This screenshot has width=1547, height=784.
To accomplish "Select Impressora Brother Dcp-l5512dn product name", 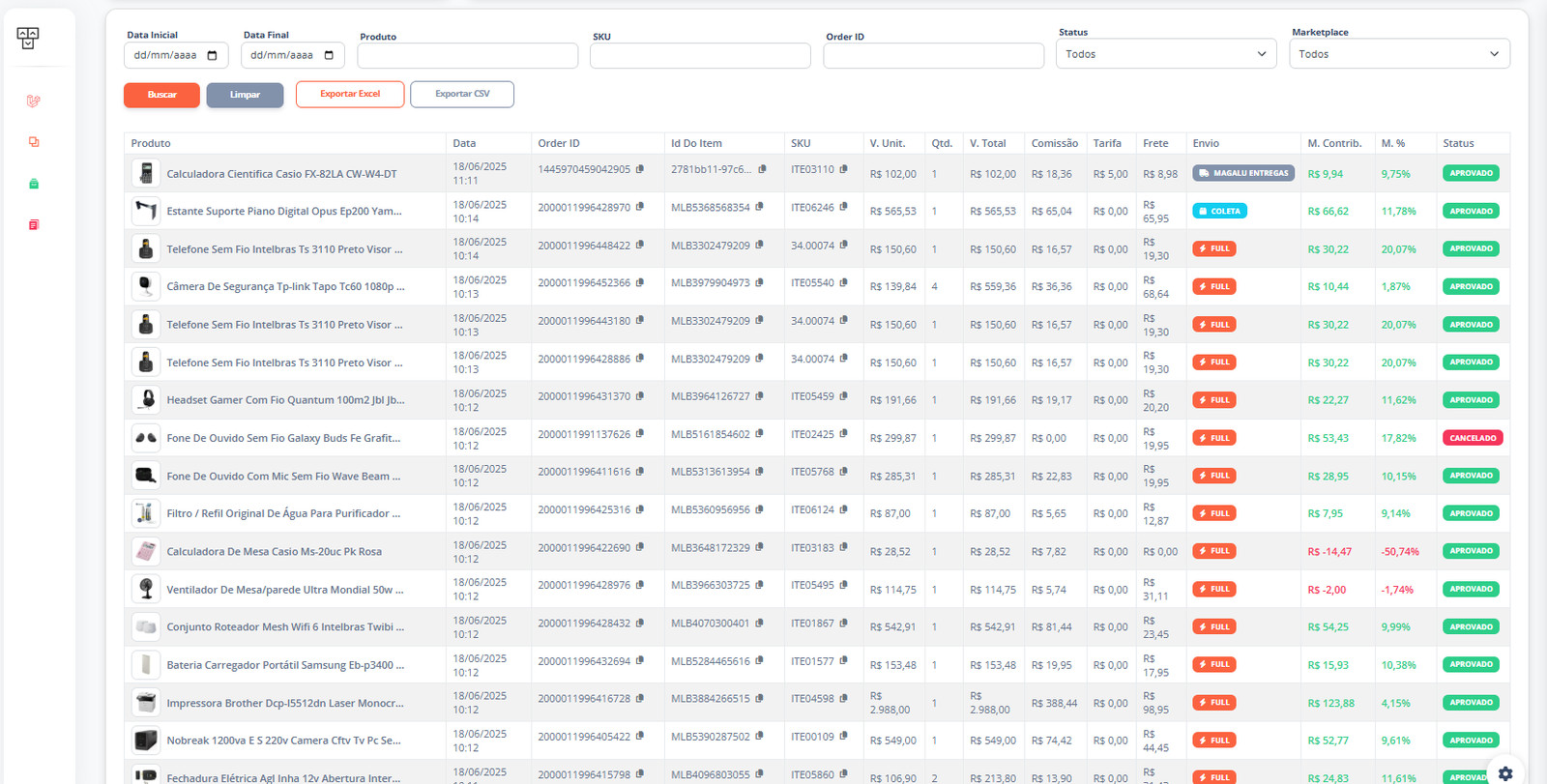I will coord(285,703).
